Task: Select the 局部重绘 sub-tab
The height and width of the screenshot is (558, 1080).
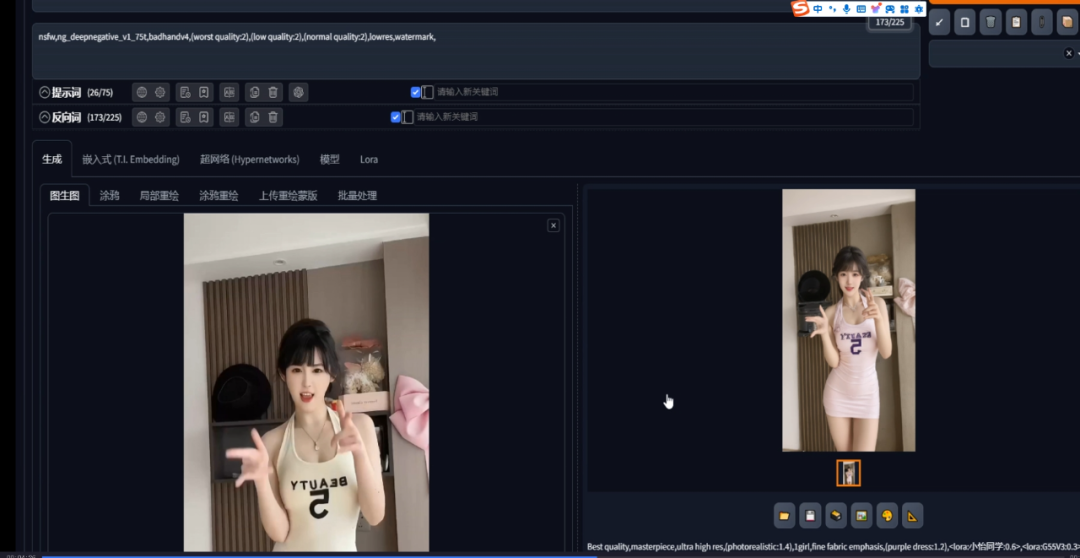Action: 159,196
